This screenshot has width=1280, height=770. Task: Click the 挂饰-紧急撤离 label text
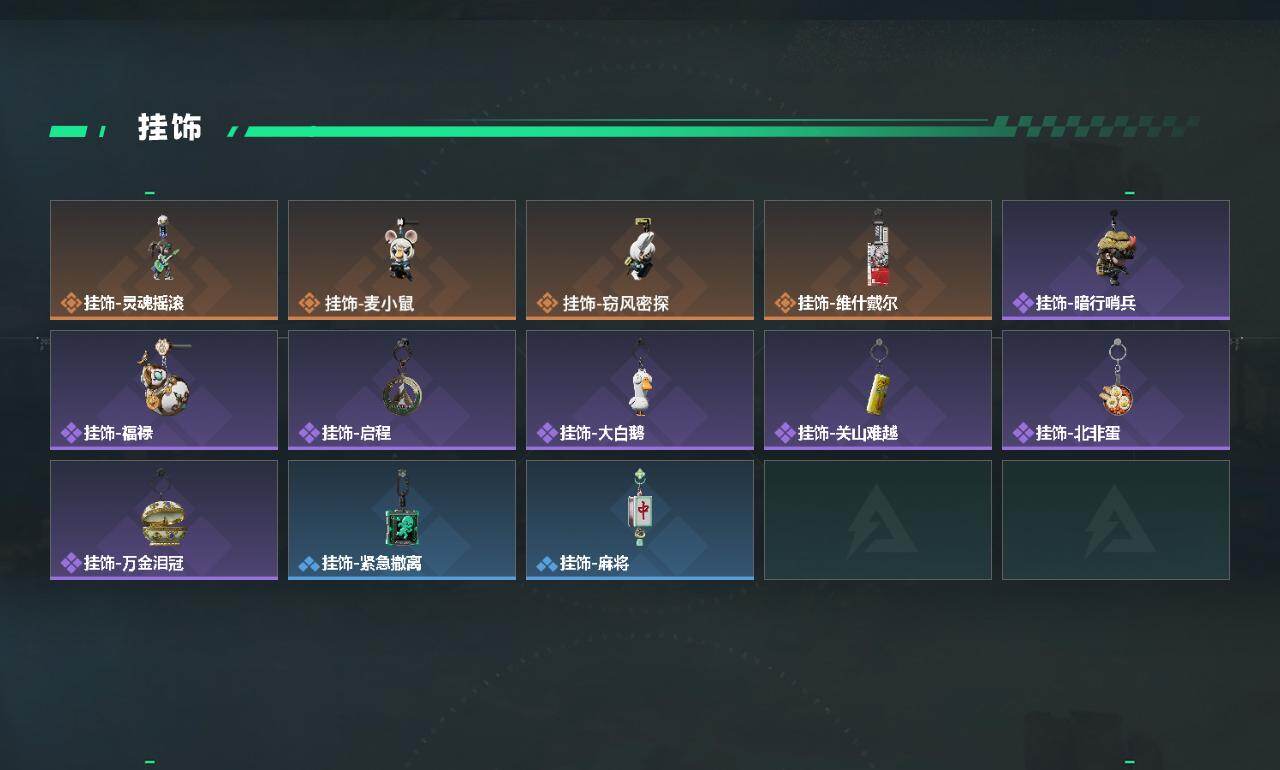pos(372,563)
